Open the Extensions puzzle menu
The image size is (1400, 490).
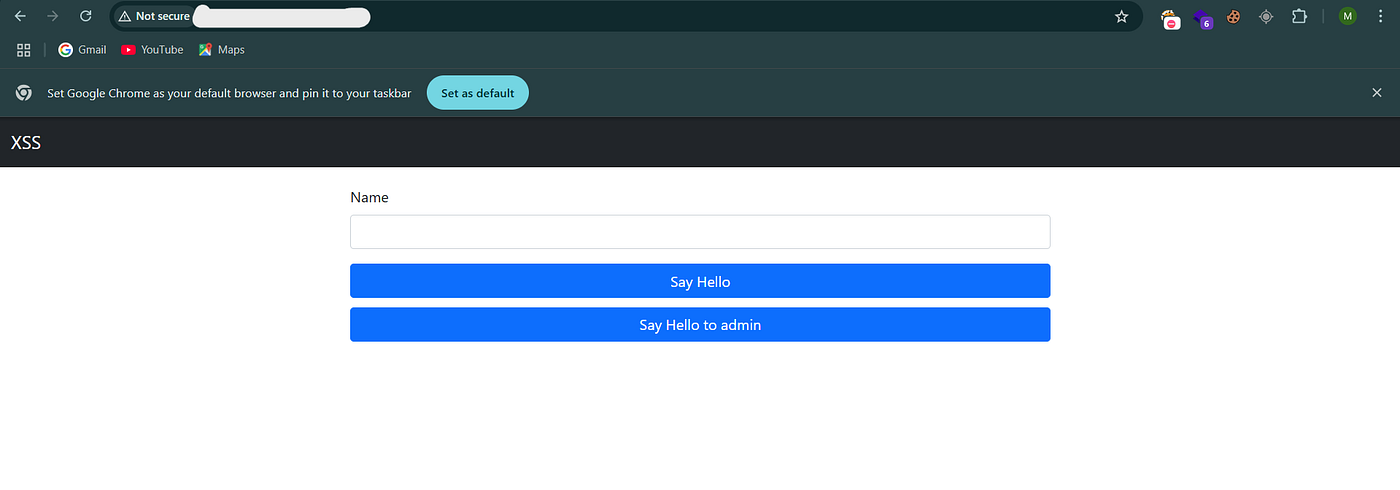click(1299, 16)
